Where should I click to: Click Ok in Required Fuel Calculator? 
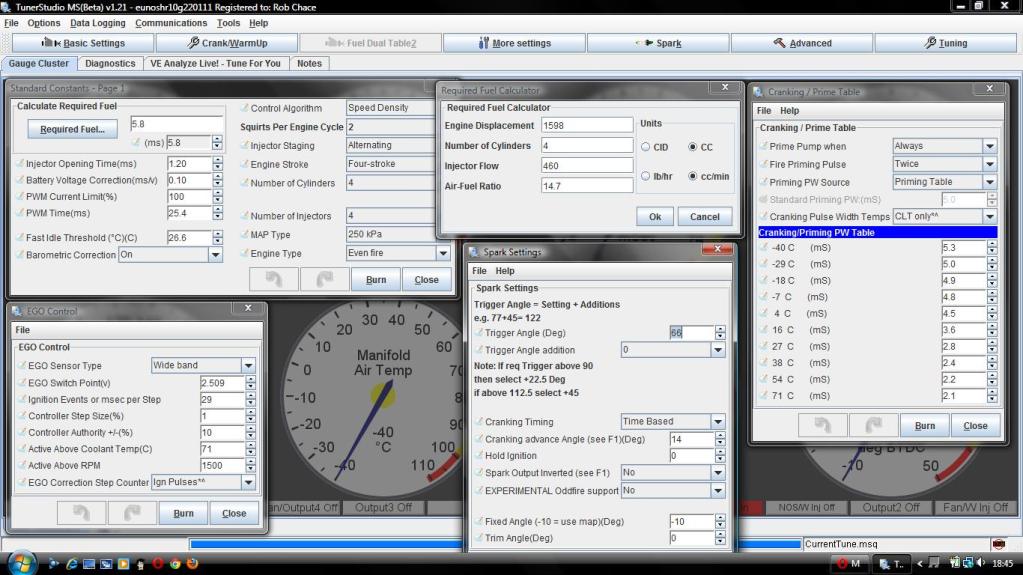pyautogui.click(x=654, y=216)
